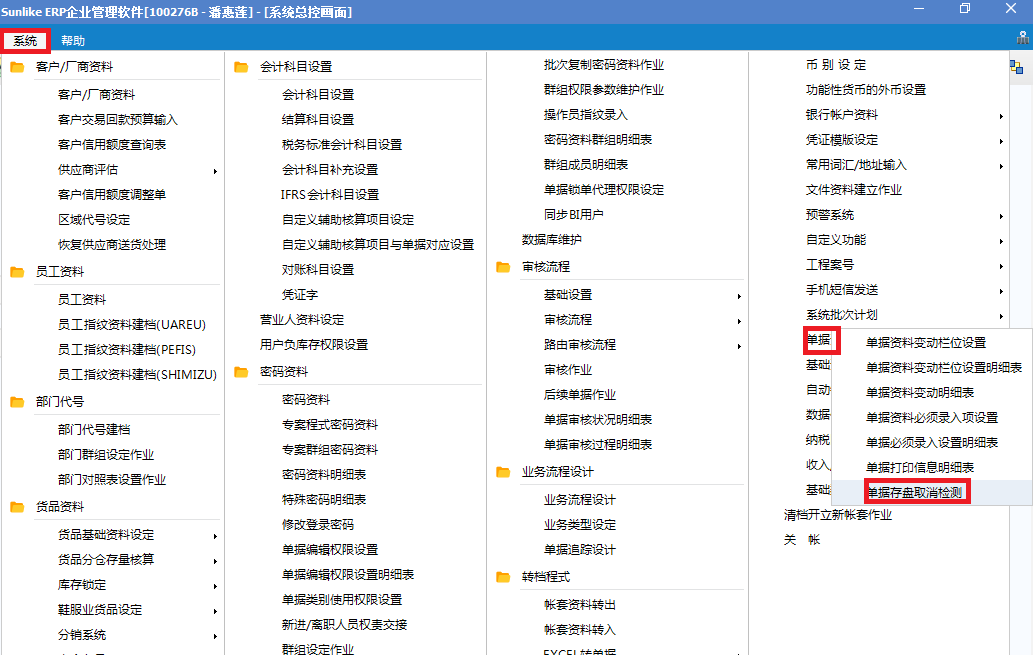
Task: Open 帐套资料转出
Action: click(579, 604)
